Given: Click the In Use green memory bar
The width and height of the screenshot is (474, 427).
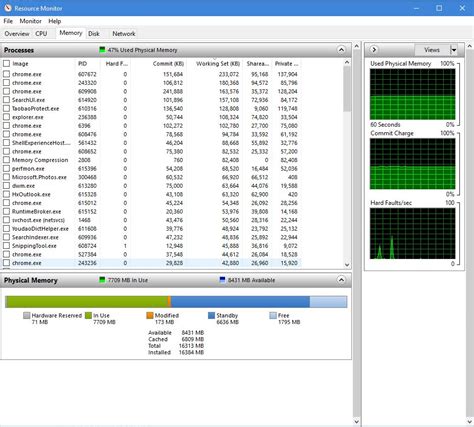Looking at the screenshot, I should 87,302.
